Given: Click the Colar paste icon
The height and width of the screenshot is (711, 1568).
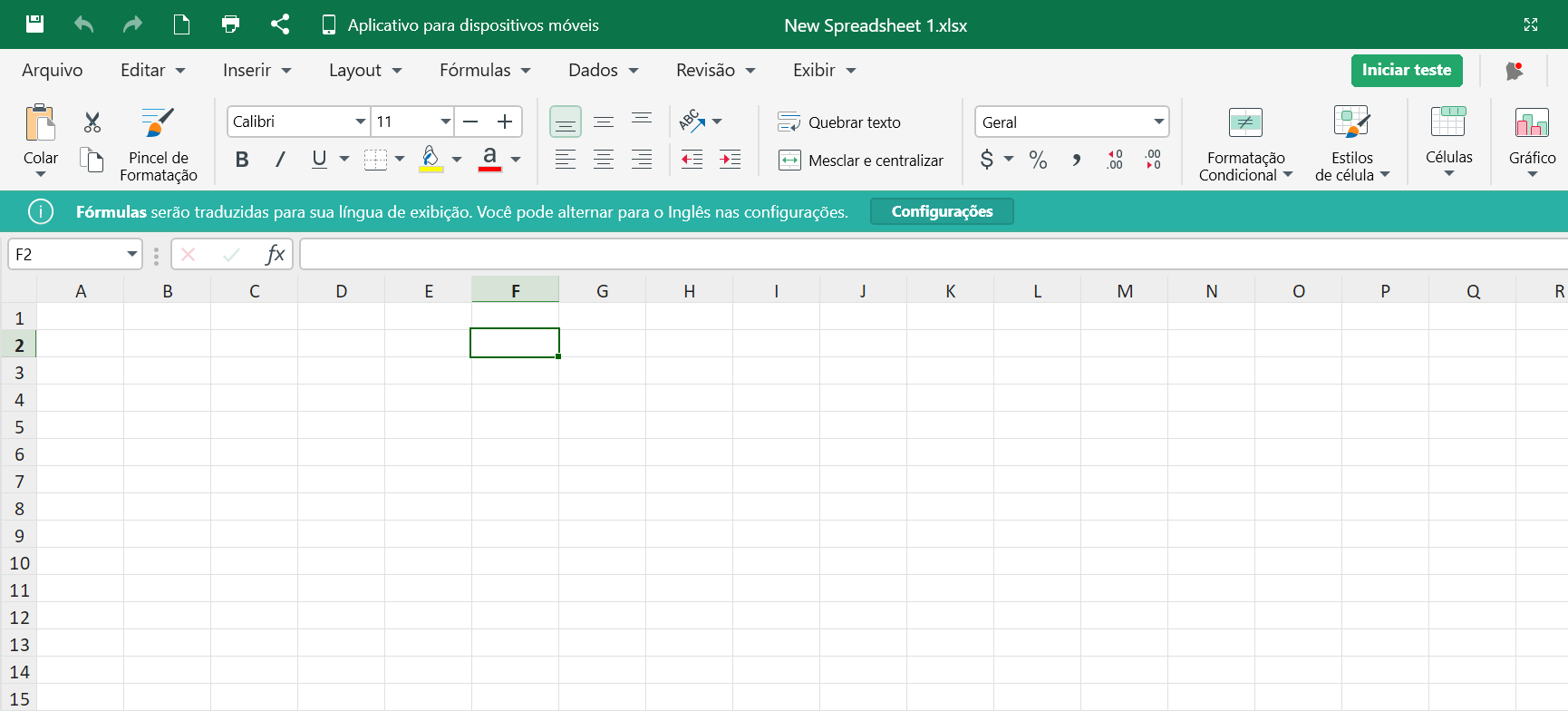Looking at the screenshot, I should click(x=40, y=123).
